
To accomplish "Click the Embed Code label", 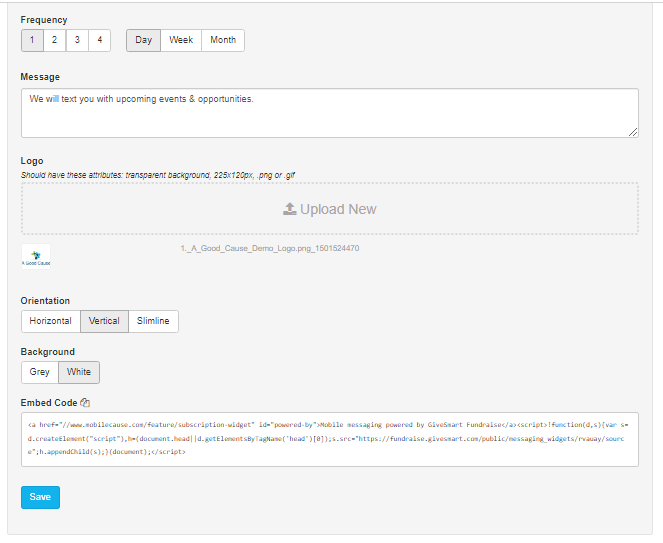I will tap(49, 403).
